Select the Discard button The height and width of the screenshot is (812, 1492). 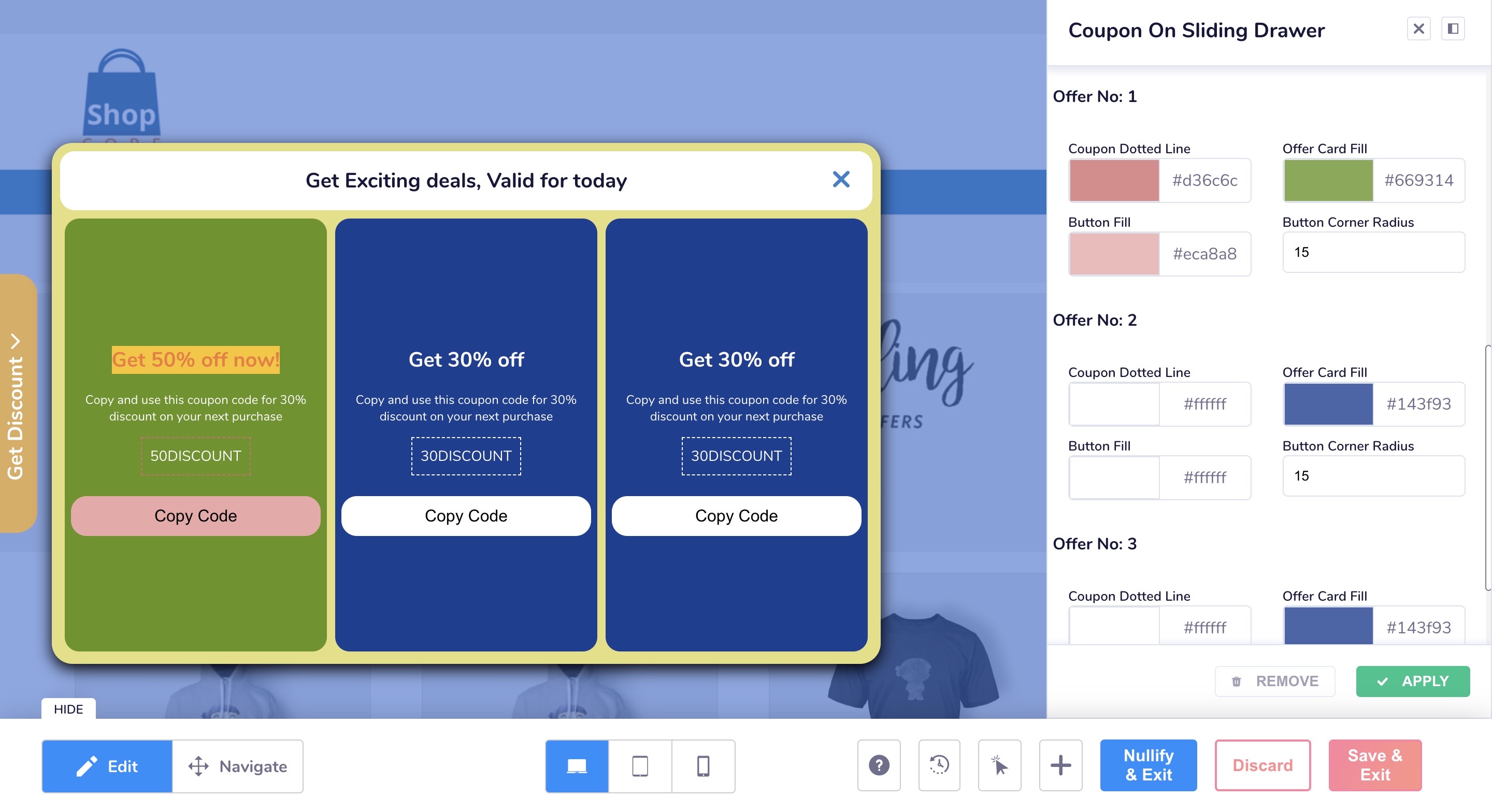click(x=1261, y=766)
